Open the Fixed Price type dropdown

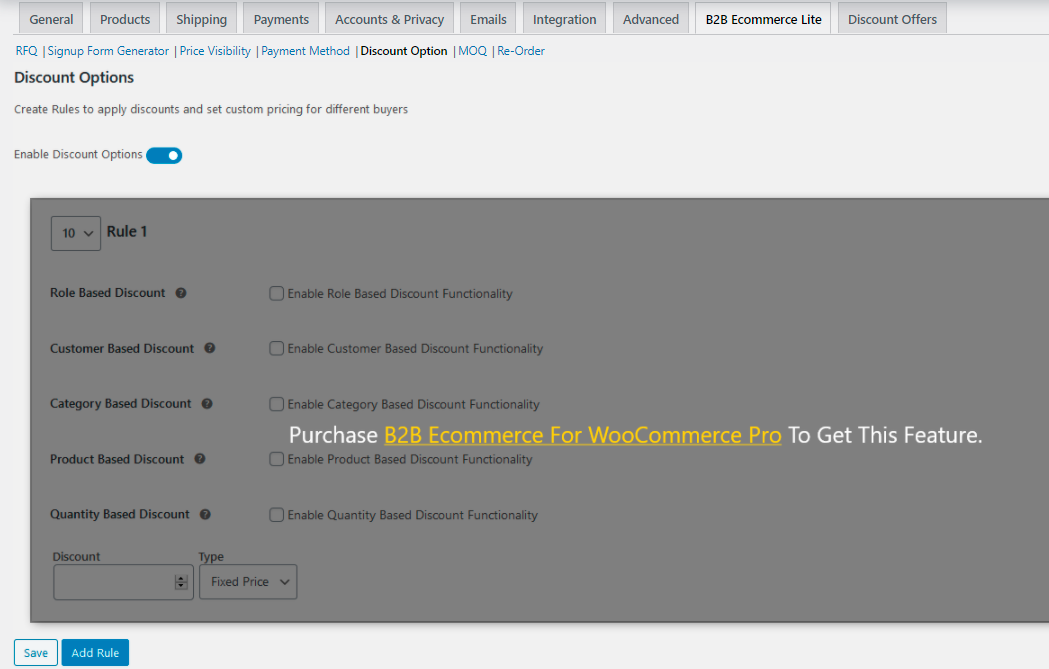tap(248, 582)
